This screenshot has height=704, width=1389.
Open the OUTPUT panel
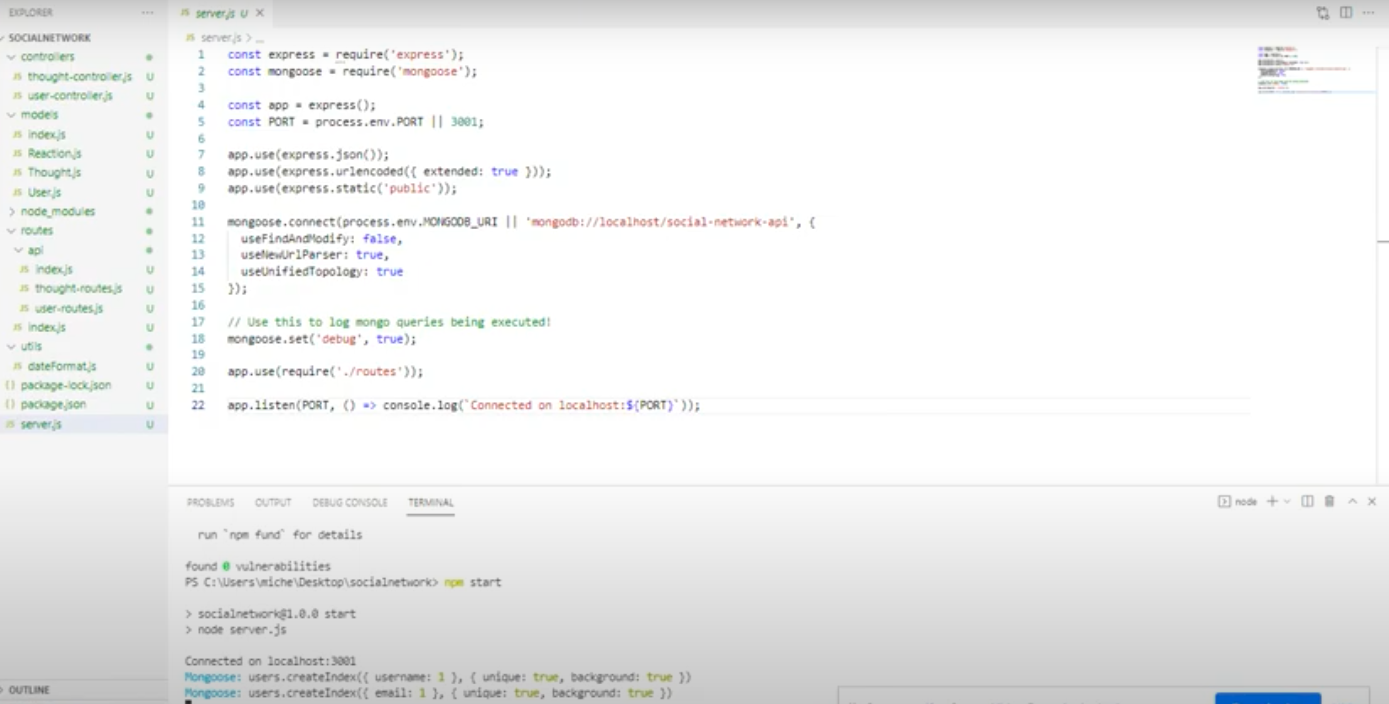(x=273, y=502)
